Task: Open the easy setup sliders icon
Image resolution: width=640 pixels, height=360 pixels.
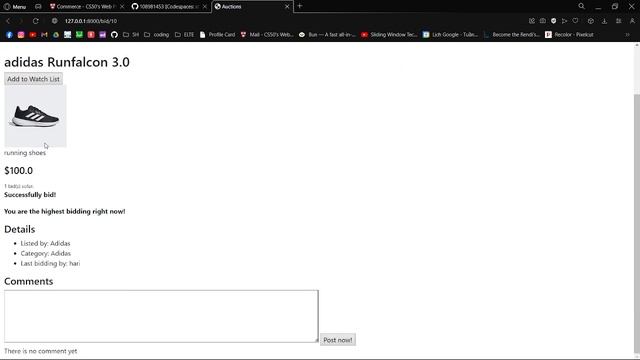Action: tap(618, 21)
